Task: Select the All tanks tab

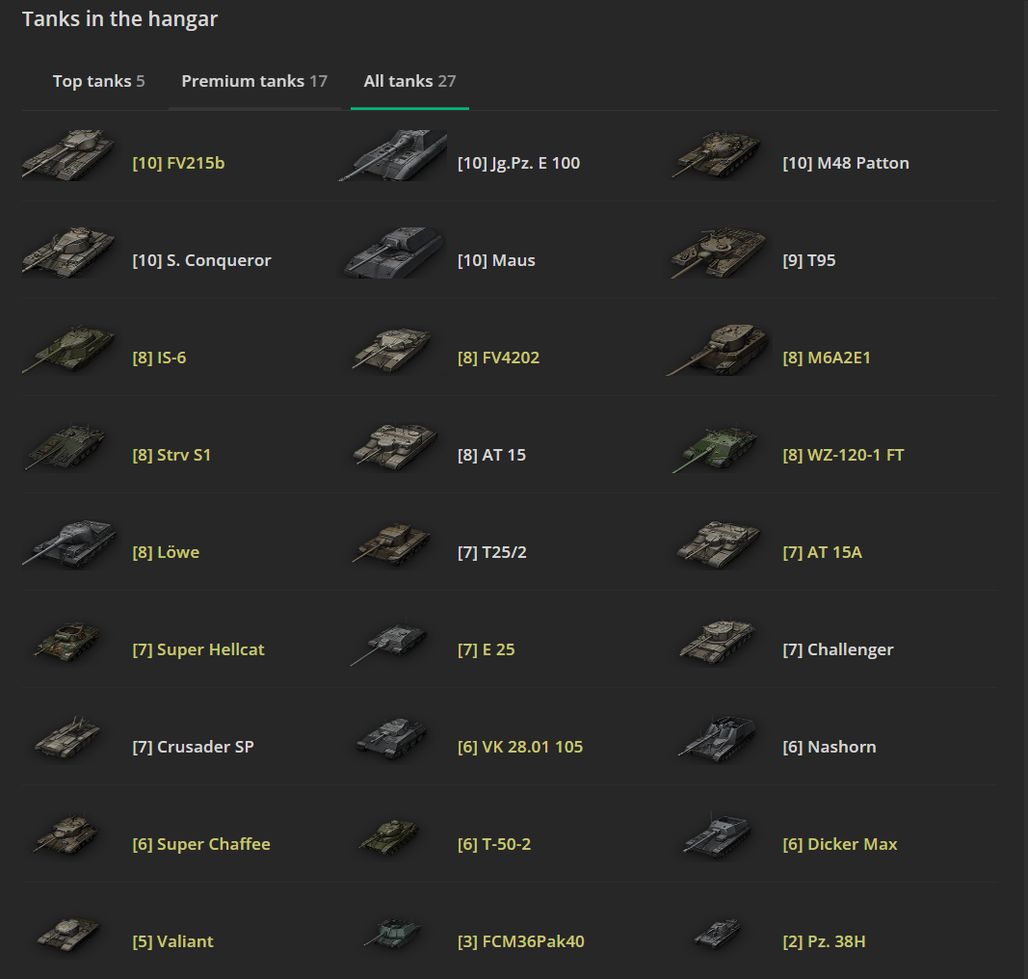Action: (410, 81)
